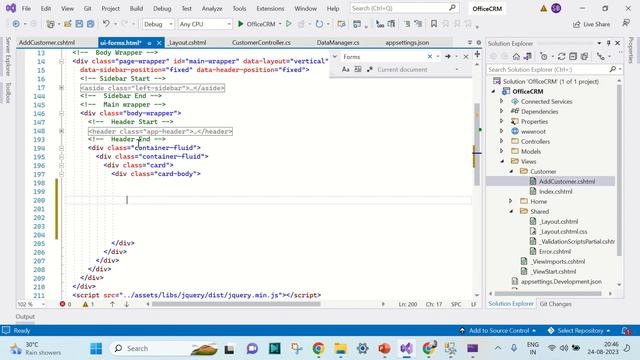Open PowerPoint from the taskbar
Image resolution: width=640 pixels, height=360 pixels.
[384, 348]
